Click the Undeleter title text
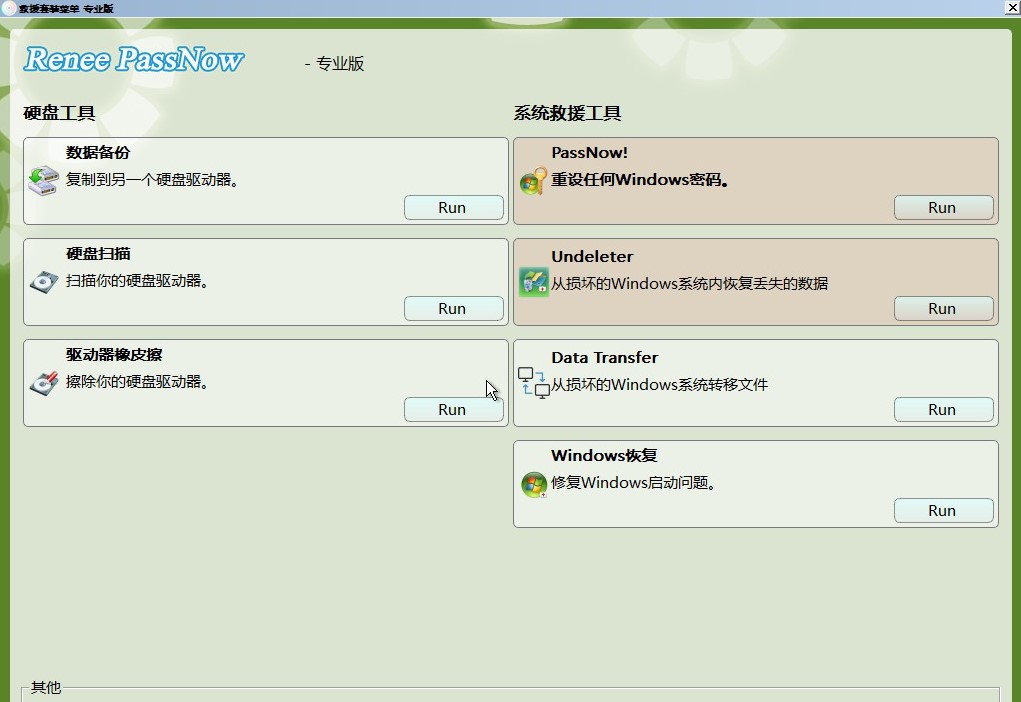Screen dimensions: 1021x702 [592, 257]
